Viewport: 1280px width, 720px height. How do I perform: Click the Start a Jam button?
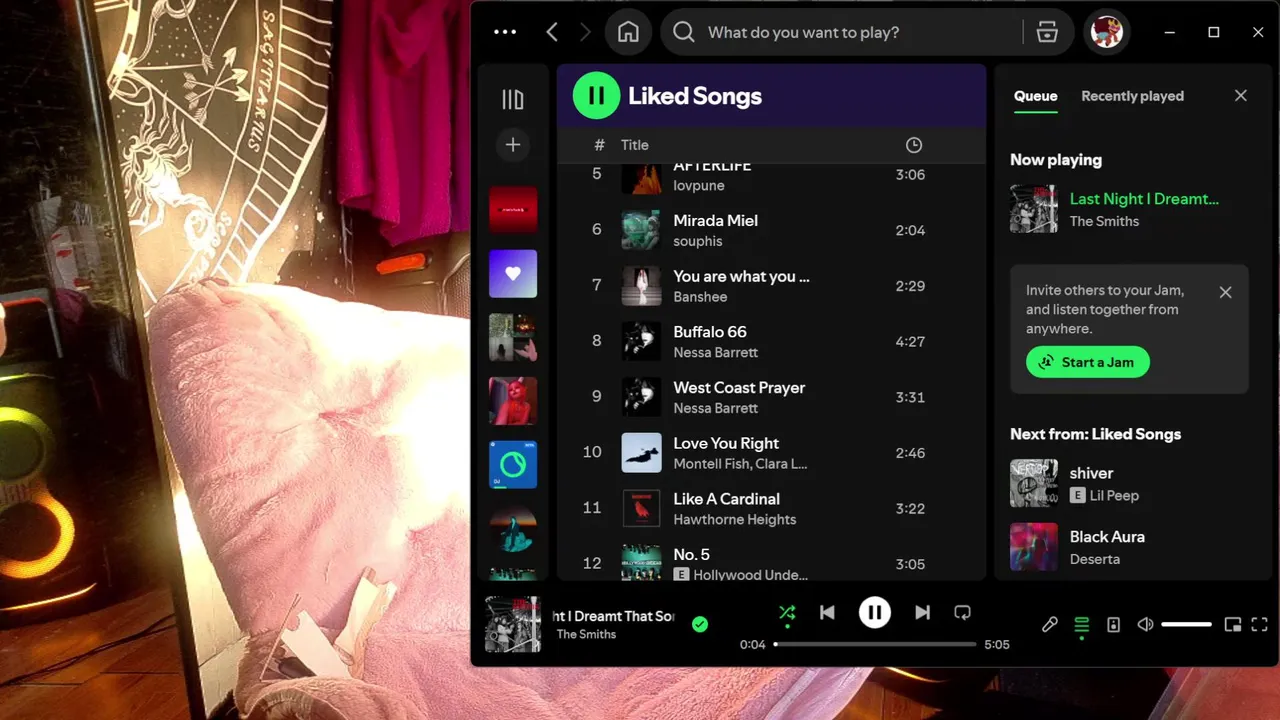(x=1088, y=362)
